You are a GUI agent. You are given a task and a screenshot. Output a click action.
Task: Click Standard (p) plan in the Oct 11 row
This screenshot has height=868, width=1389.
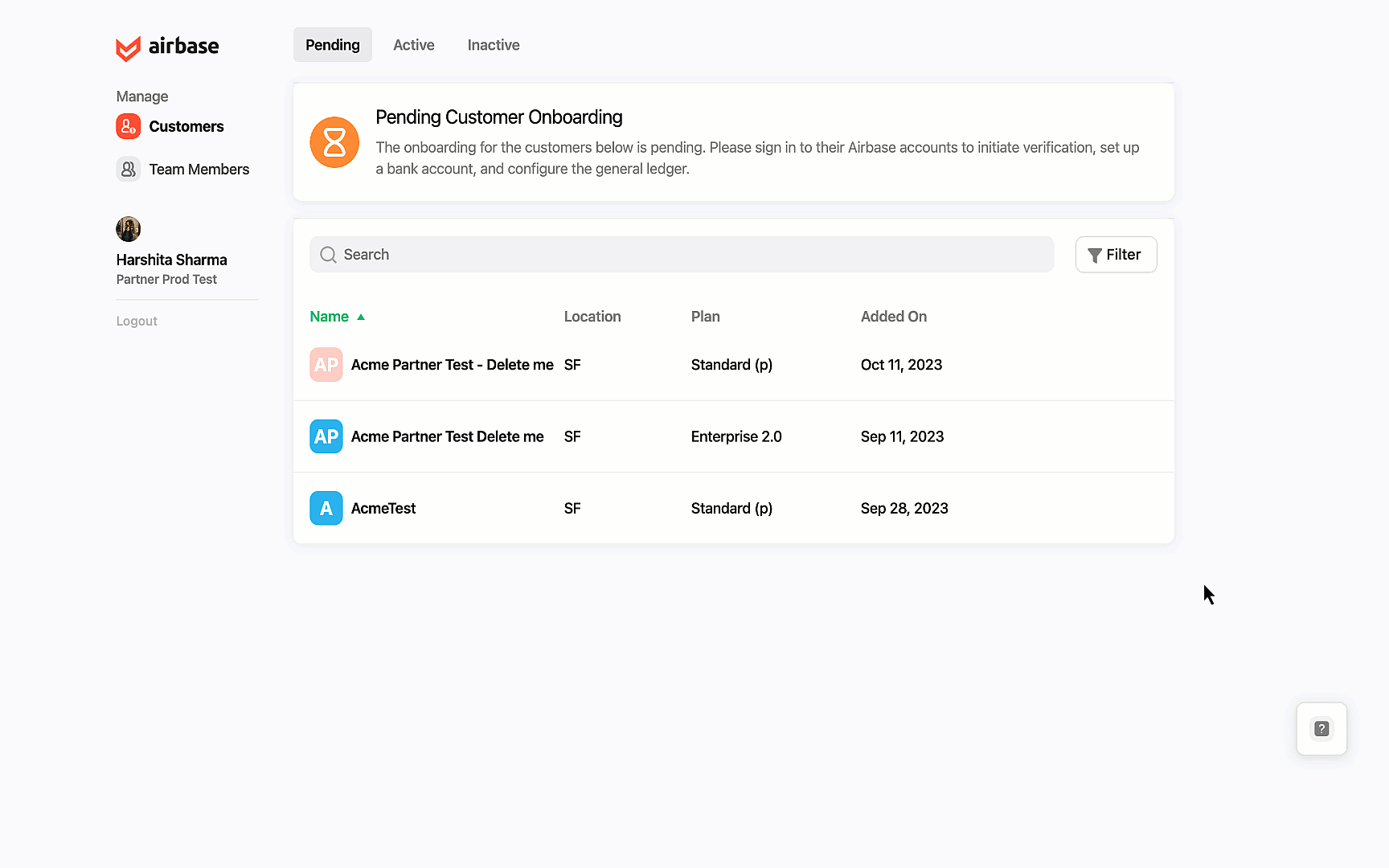click(731, 365)
